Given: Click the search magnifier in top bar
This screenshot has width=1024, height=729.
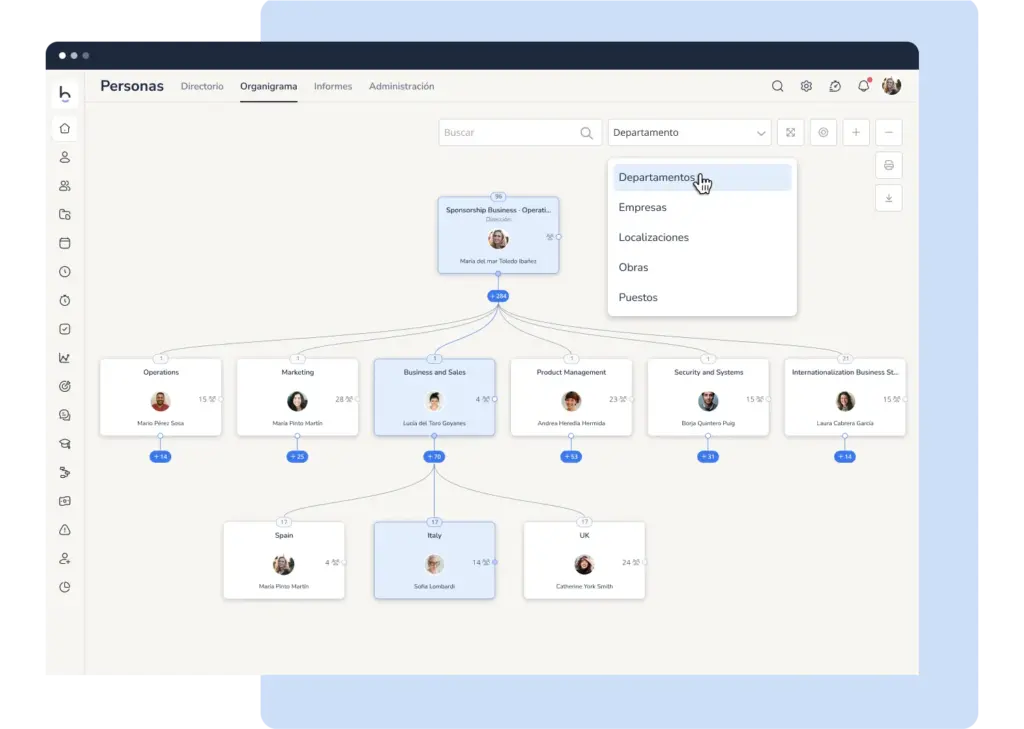Looking at the screenshot, I should [777, 86].
